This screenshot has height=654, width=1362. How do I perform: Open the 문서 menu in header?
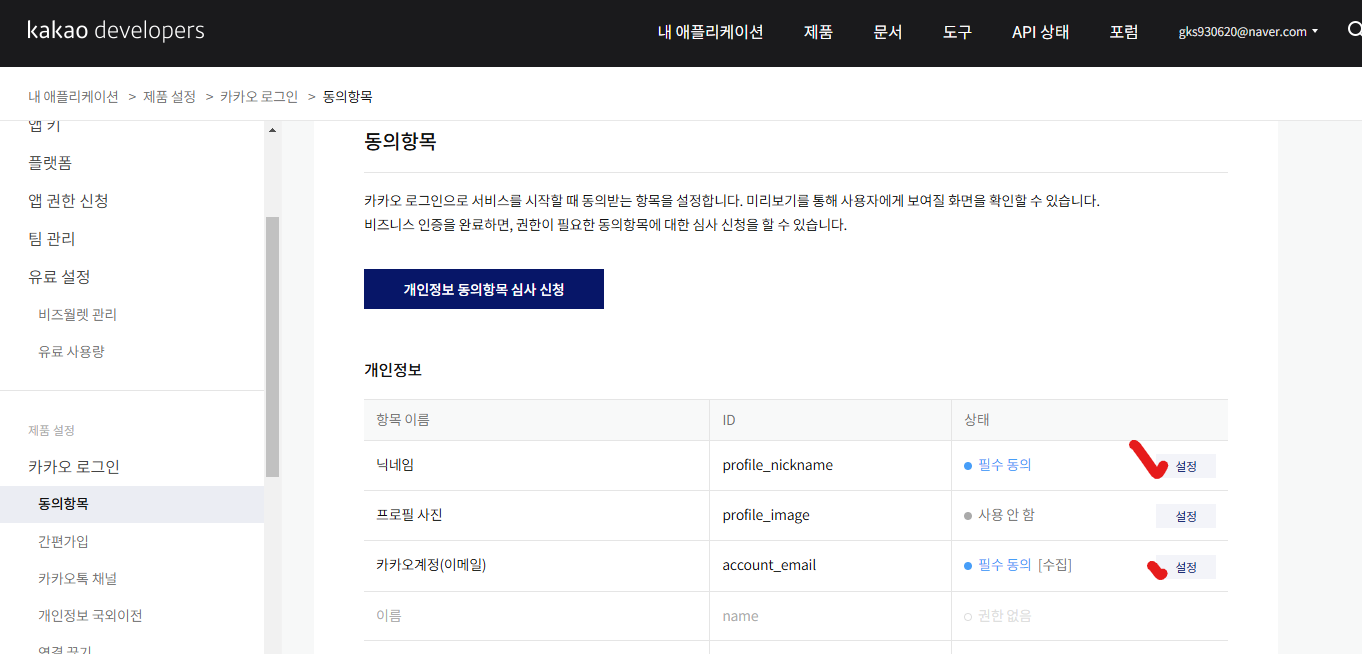coord(888,32)
